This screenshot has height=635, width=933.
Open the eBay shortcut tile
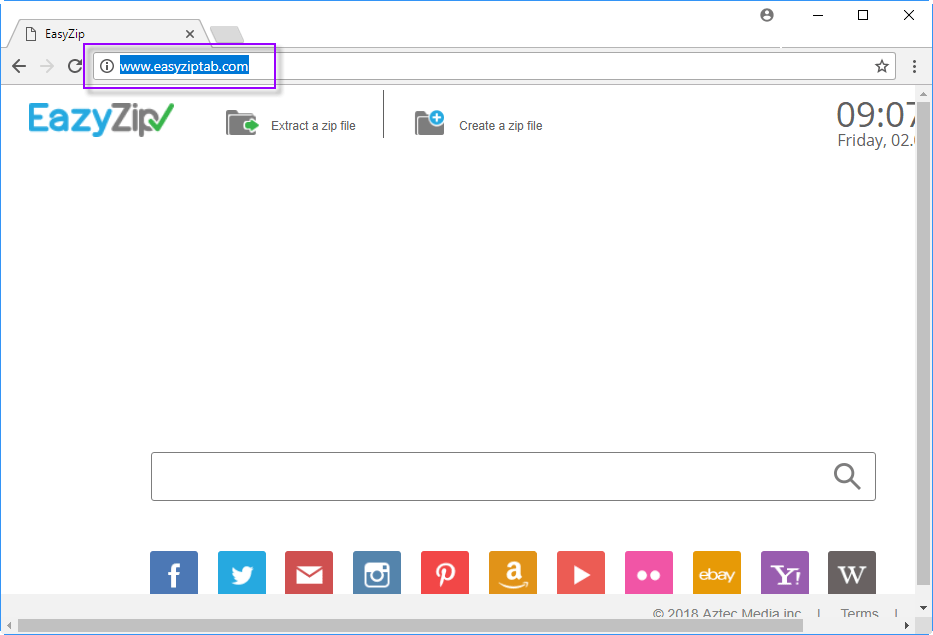point(717,573)
